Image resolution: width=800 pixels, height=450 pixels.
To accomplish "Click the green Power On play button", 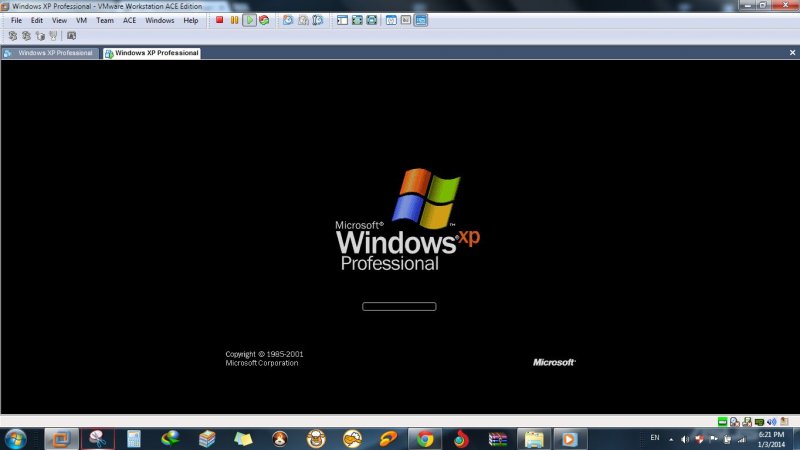I will [x=249, y=20].
